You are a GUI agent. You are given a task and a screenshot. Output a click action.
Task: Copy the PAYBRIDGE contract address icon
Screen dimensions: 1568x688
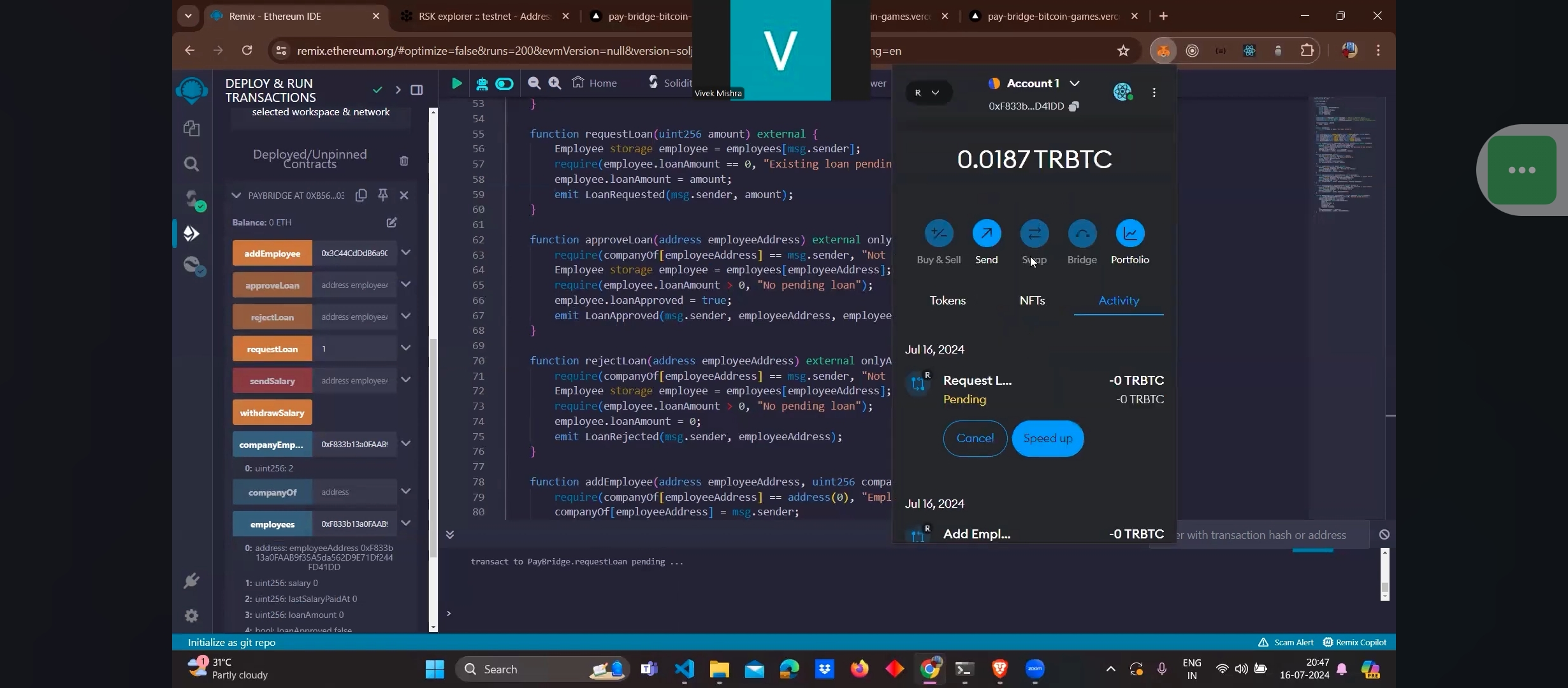pos(361,195)
